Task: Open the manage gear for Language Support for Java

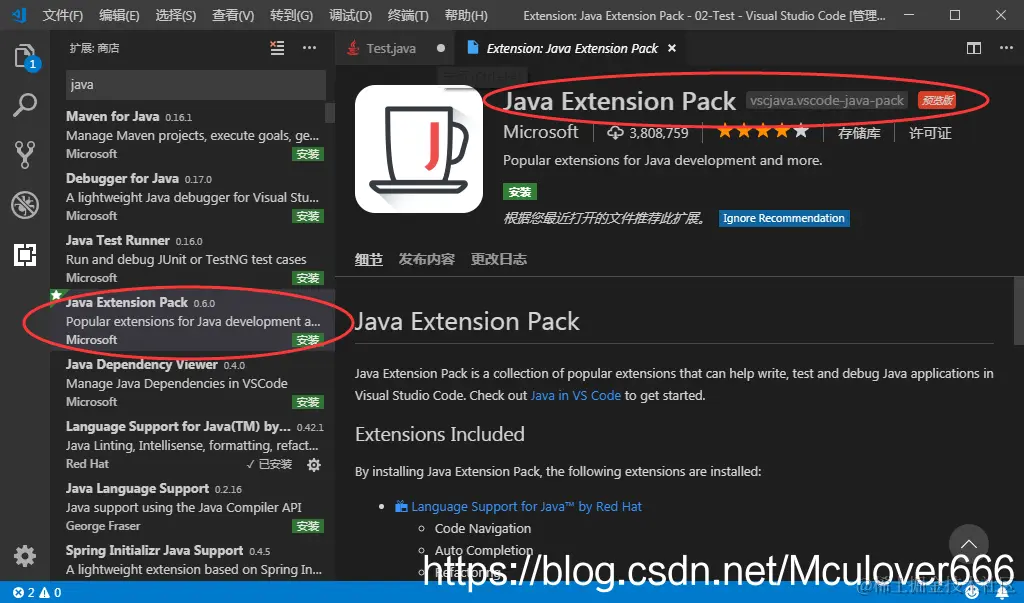Action: pos(314,464)
